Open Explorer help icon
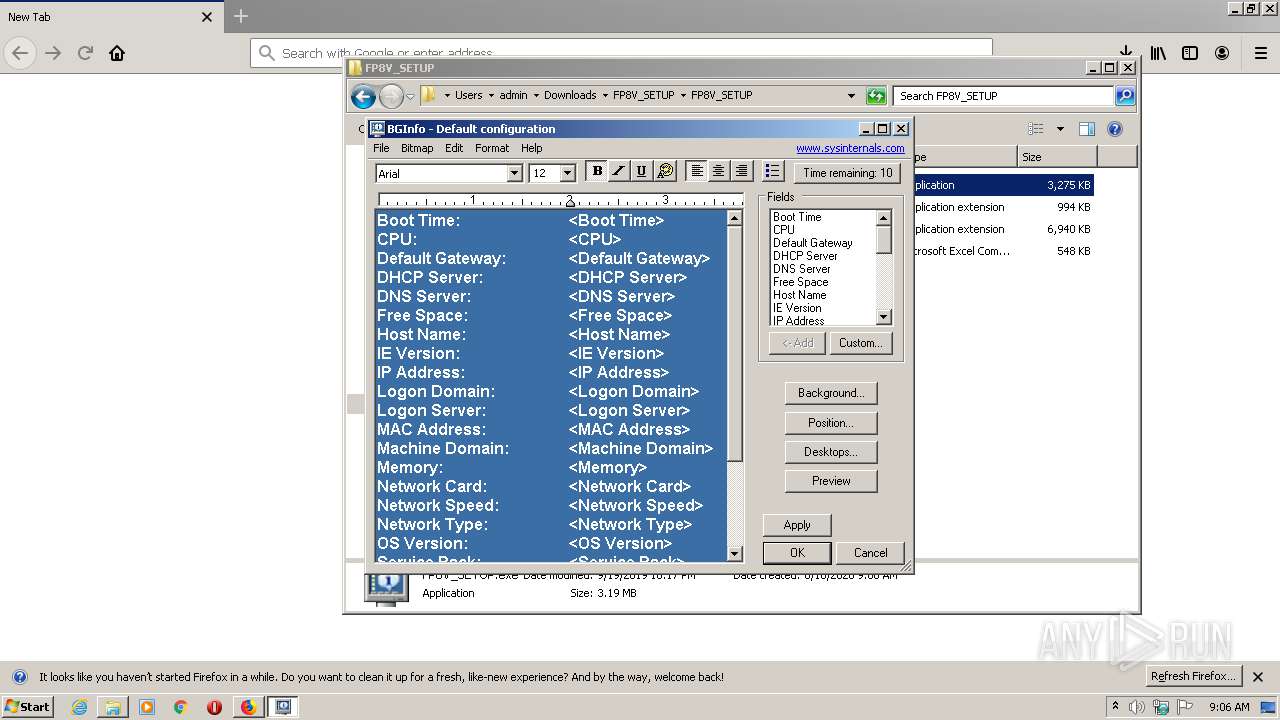The width and height of the screenshot is (1280, 720). pos(1115,129)
